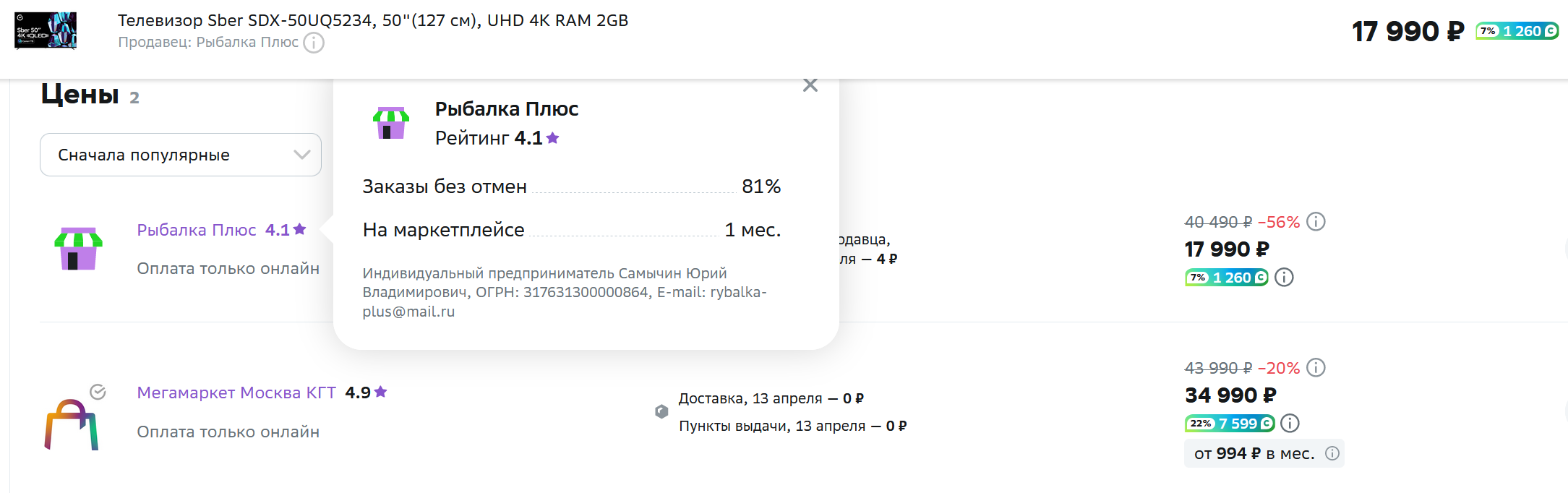Click the Рыбалка Плюс store icon in price list
The height and width of the screenshot is (493, 1568).
(x=78, y=249)
